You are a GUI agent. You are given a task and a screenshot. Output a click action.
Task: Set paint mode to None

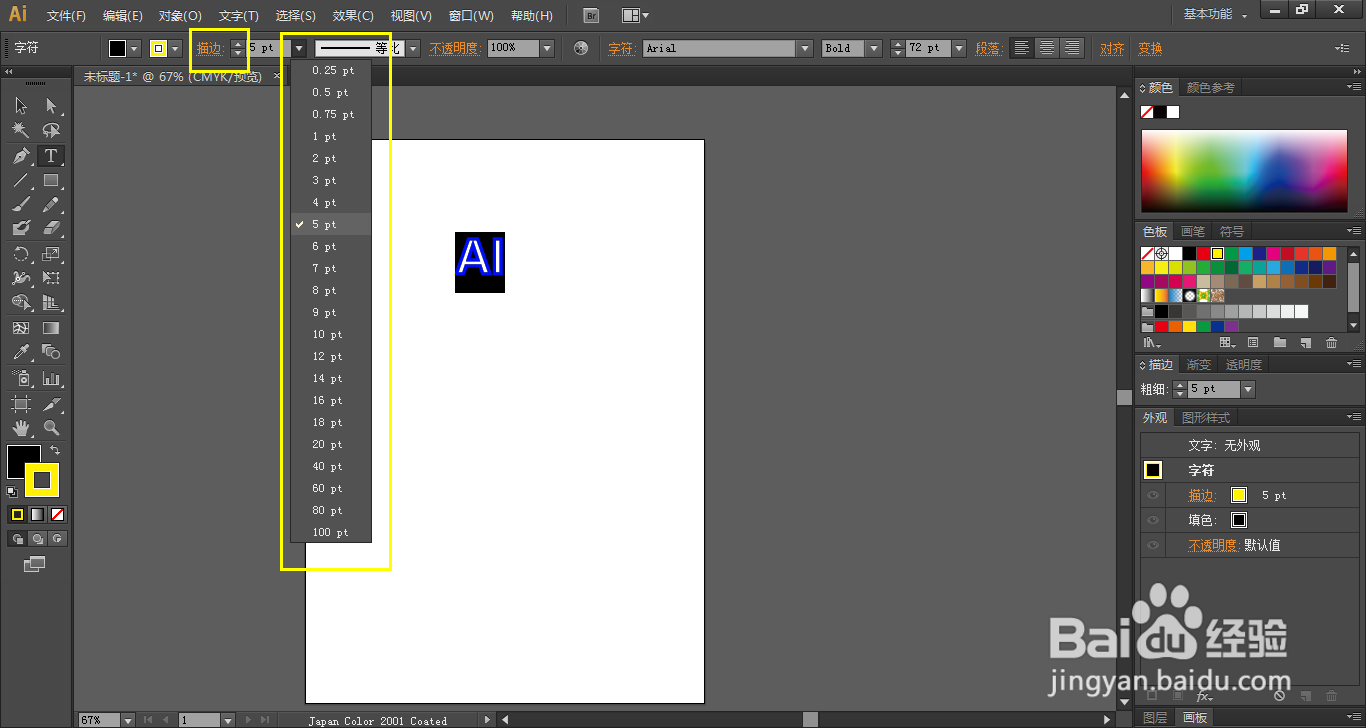pos(58,514)
